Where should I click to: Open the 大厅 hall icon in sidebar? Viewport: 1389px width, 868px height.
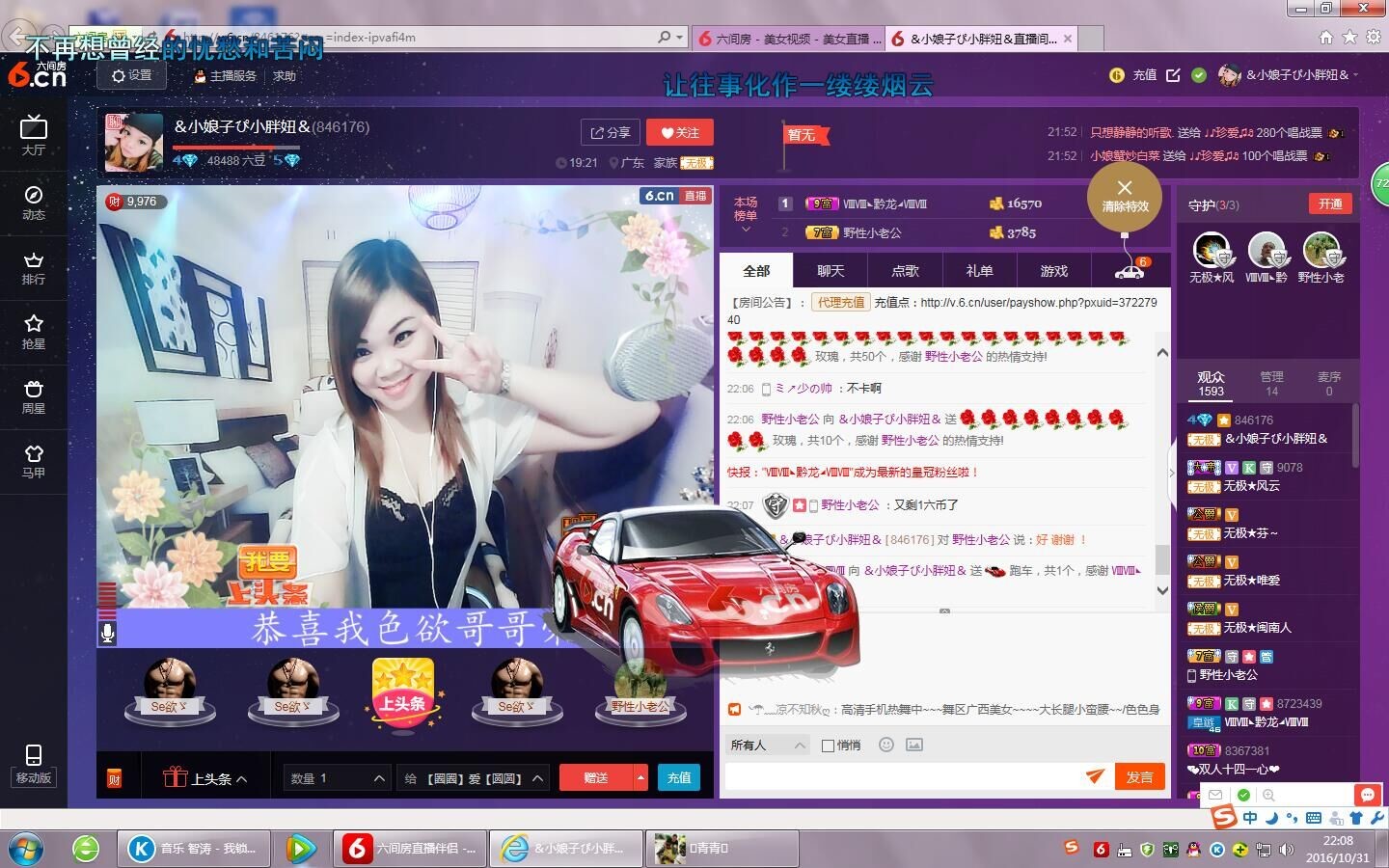pyautogui.click(x=33, y=134)
